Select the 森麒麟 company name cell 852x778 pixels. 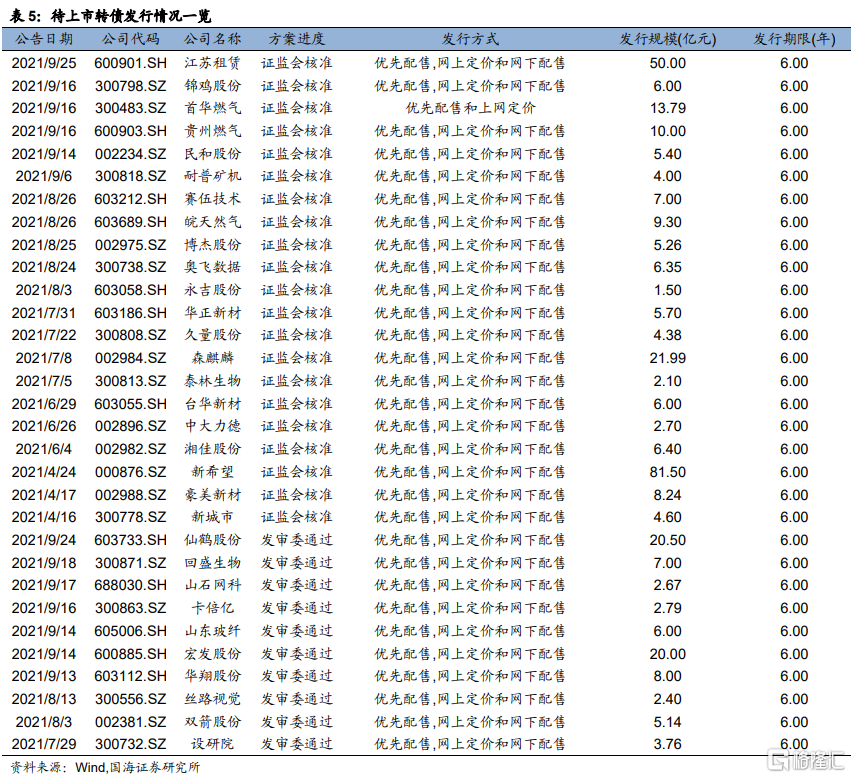click(212, 358)
